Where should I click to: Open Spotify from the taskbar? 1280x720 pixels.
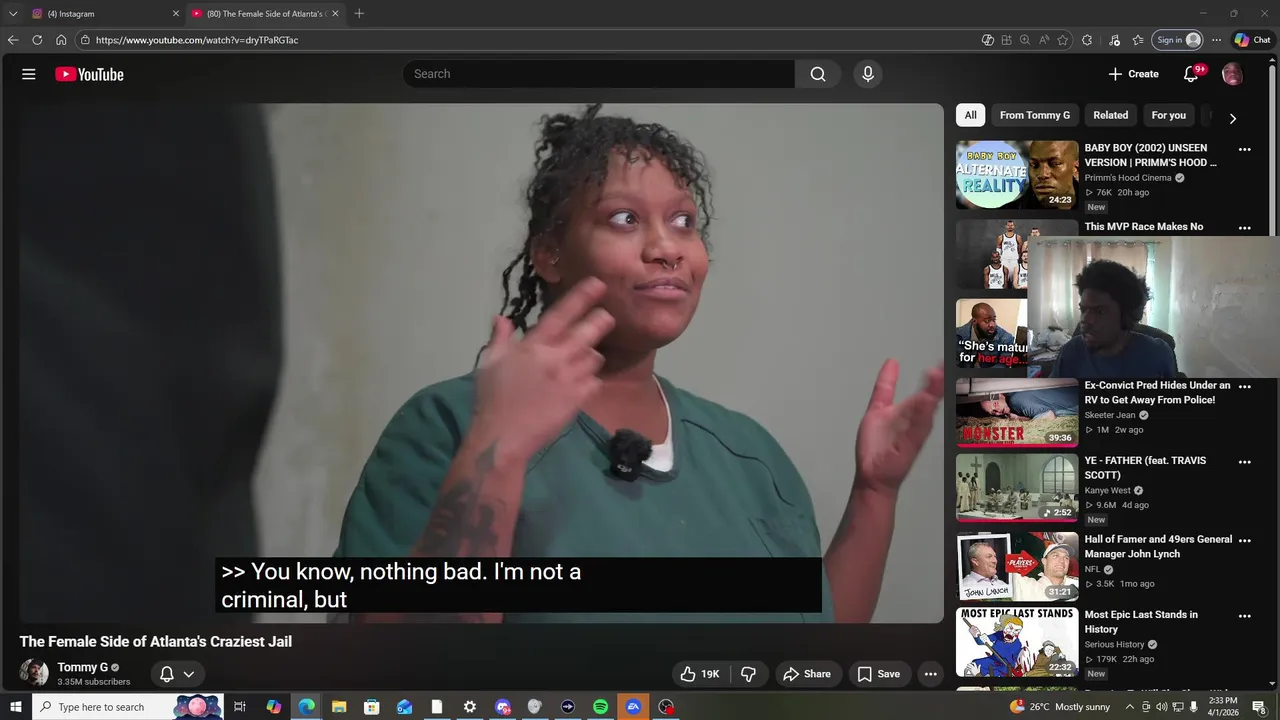(600, 707)
